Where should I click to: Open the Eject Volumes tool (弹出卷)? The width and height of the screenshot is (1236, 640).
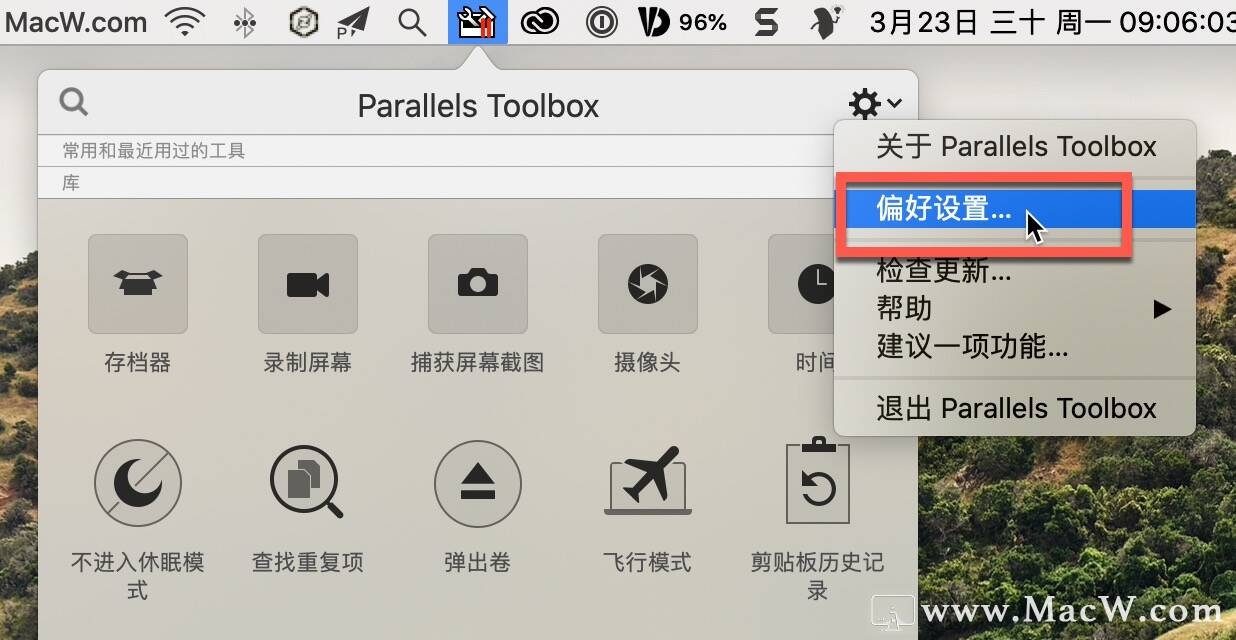coord(478,484)
